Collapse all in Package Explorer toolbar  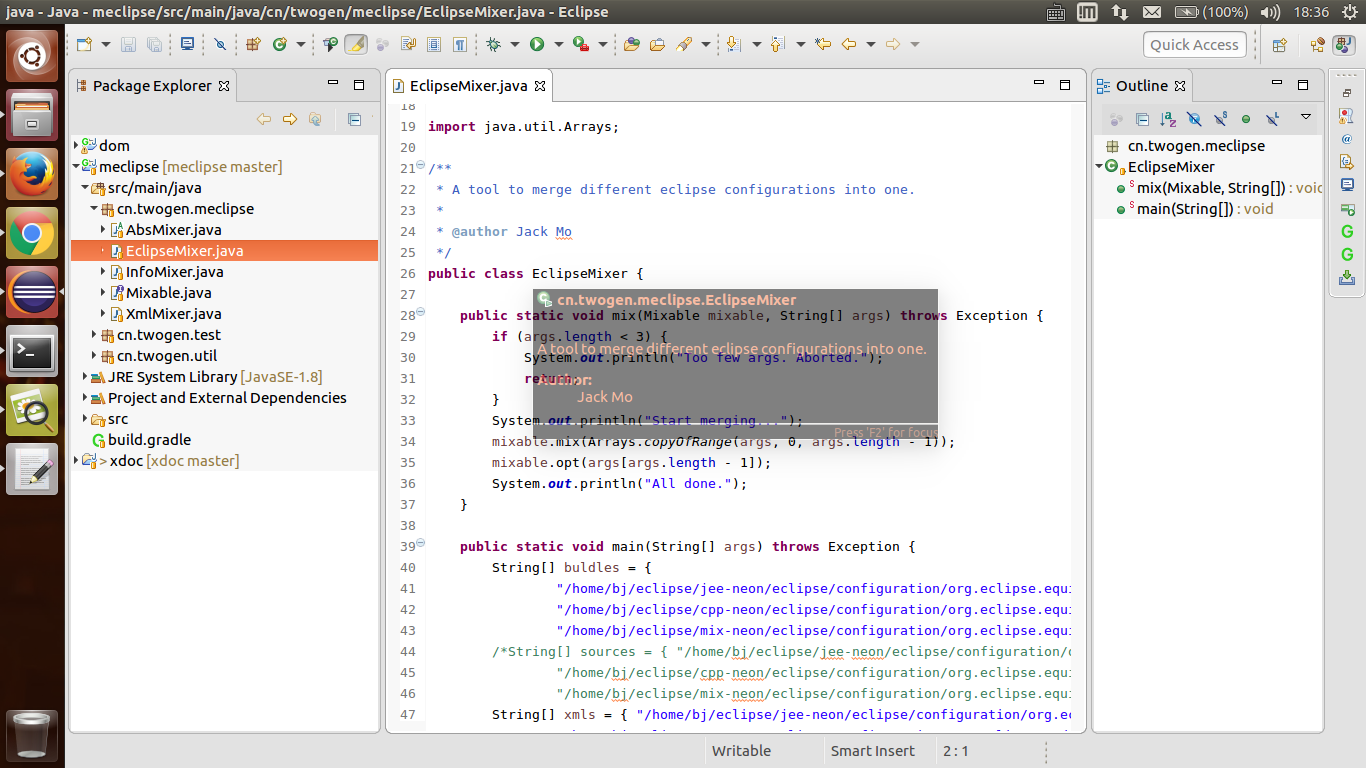[354, 119]
